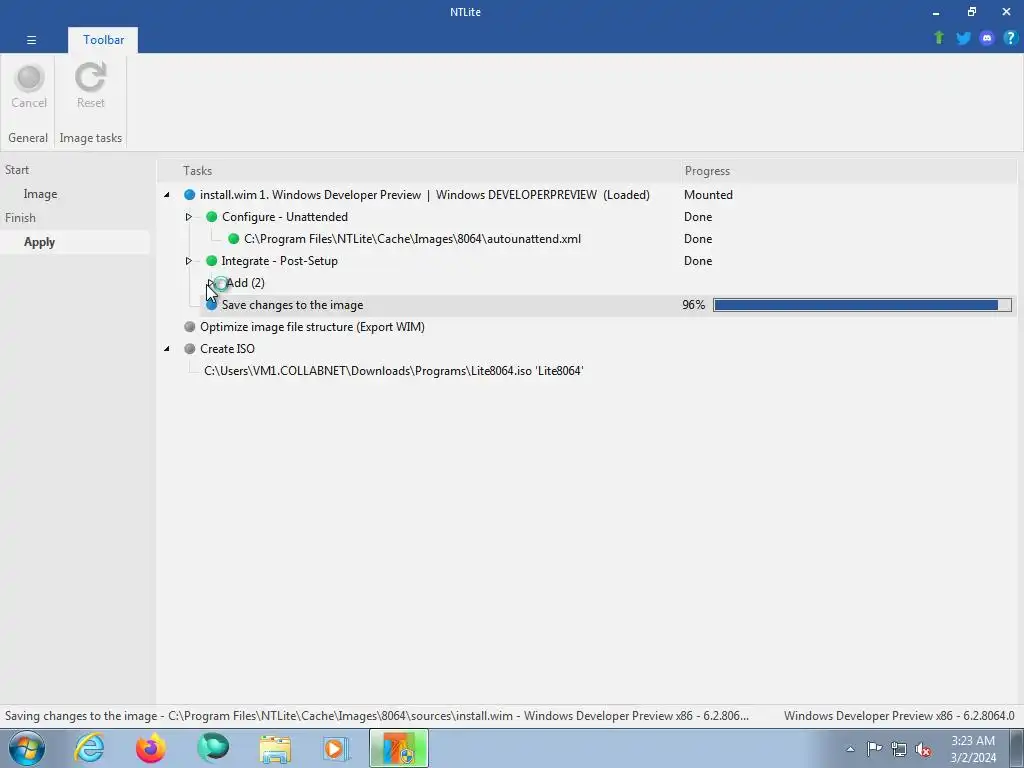Open the Twitter link icon

963,38
